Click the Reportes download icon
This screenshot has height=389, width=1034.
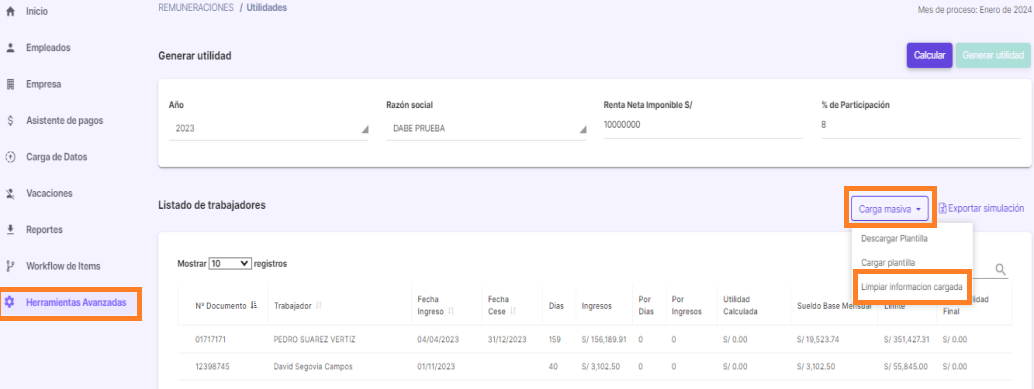pos(10,229)
